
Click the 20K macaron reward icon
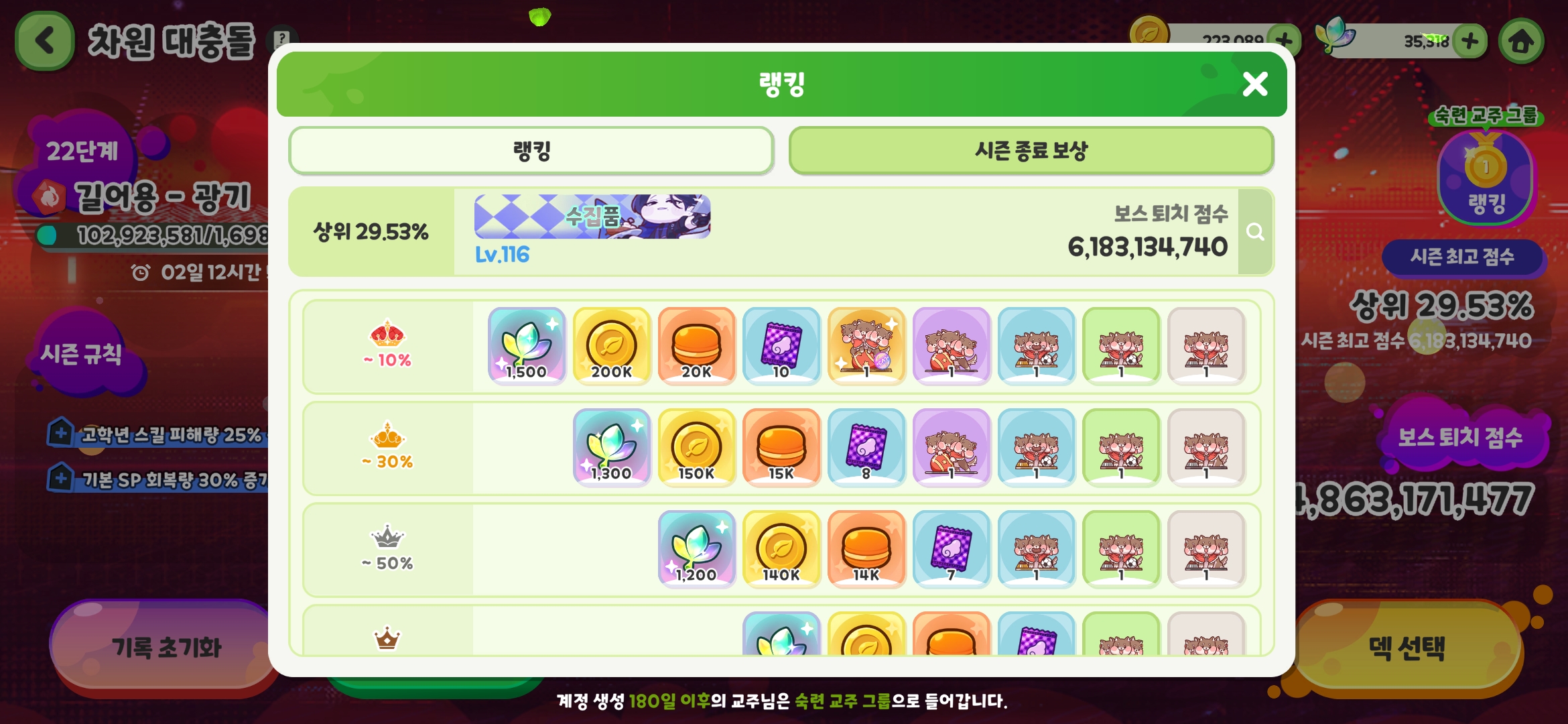[697, 346]
